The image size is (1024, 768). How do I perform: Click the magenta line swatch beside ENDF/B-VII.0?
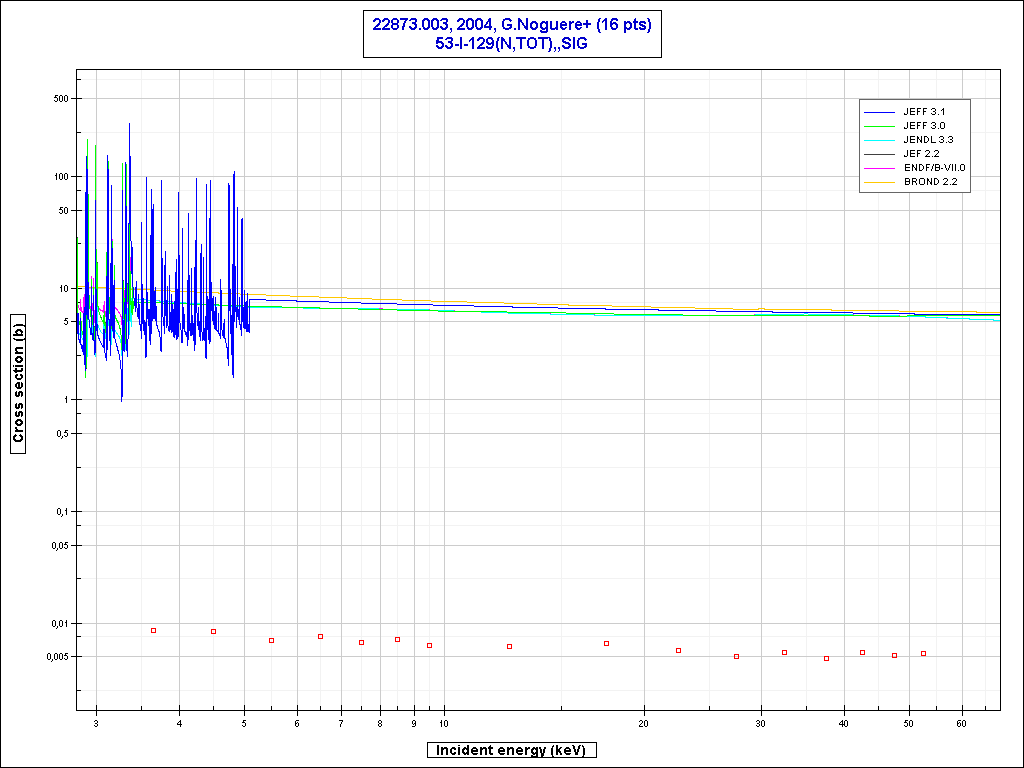(x=880, y=168)
